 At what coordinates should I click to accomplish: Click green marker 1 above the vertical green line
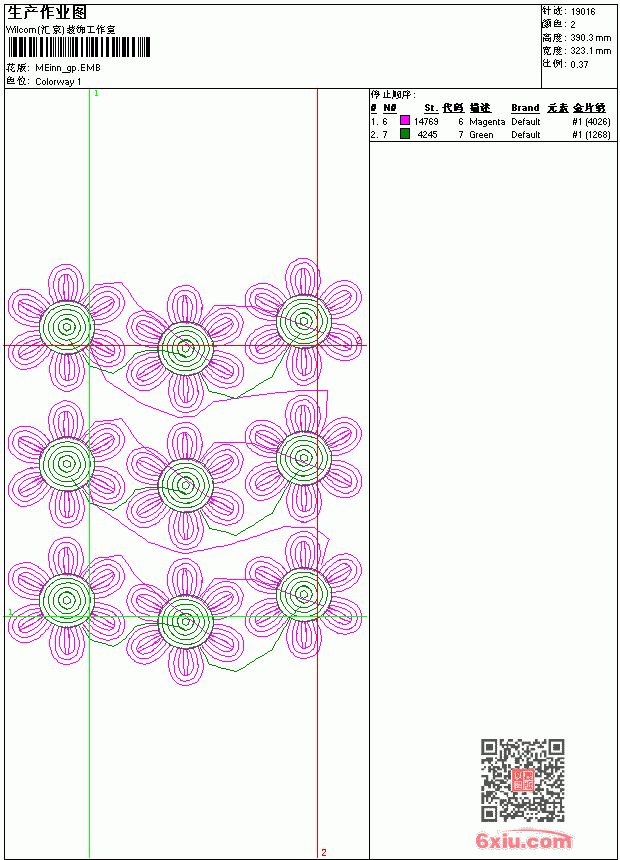(97, 94)
